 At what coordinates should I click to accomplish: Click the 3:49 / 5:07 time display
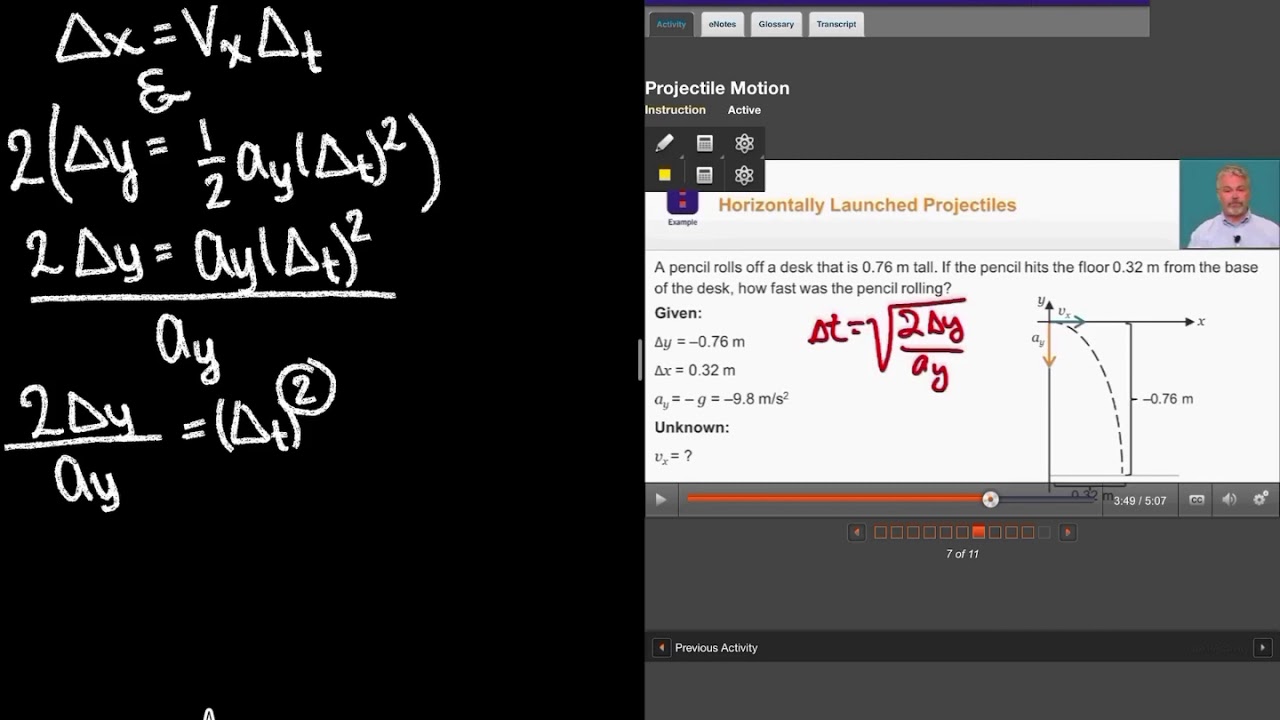1140,501
